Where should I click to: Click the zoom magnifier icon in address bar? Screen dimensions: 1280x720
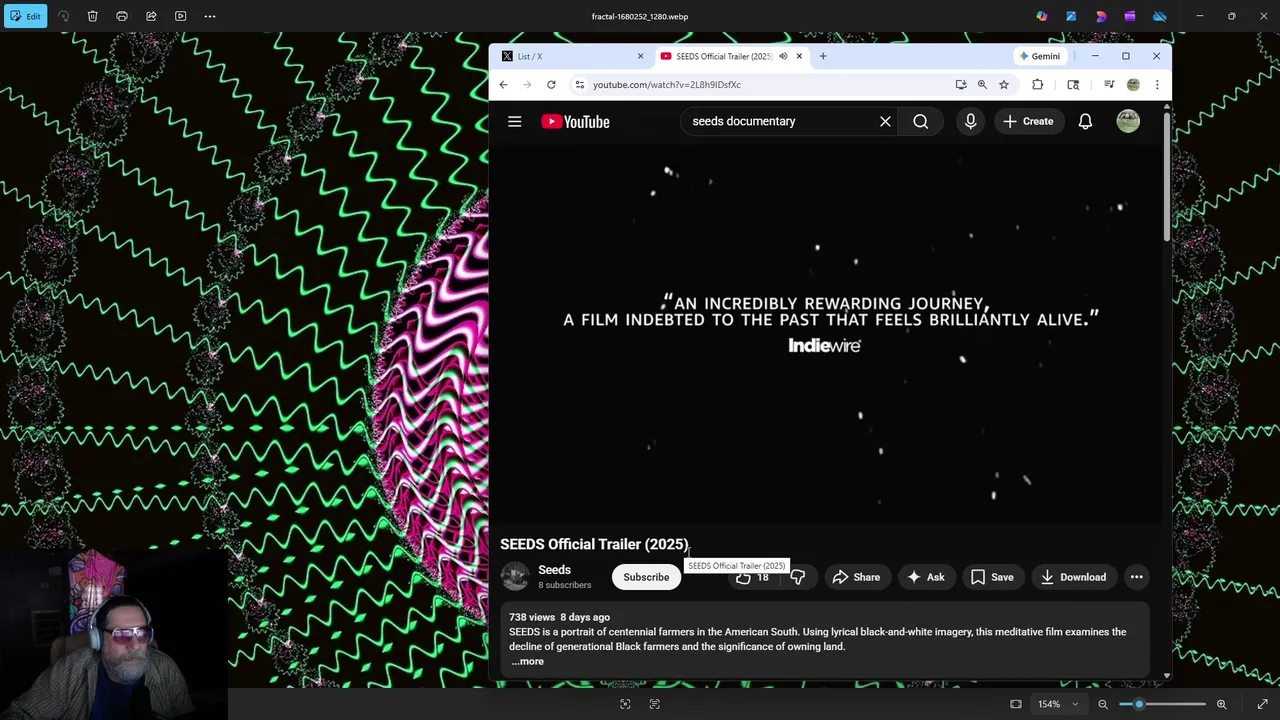(982, 85)
